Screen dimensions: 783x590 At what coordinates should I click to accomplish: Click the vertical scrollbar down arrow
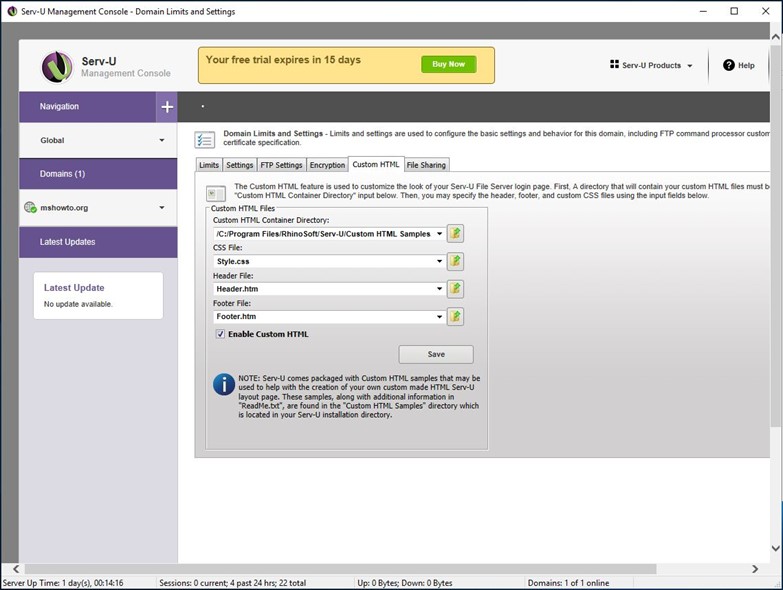[x=776, y=548]
